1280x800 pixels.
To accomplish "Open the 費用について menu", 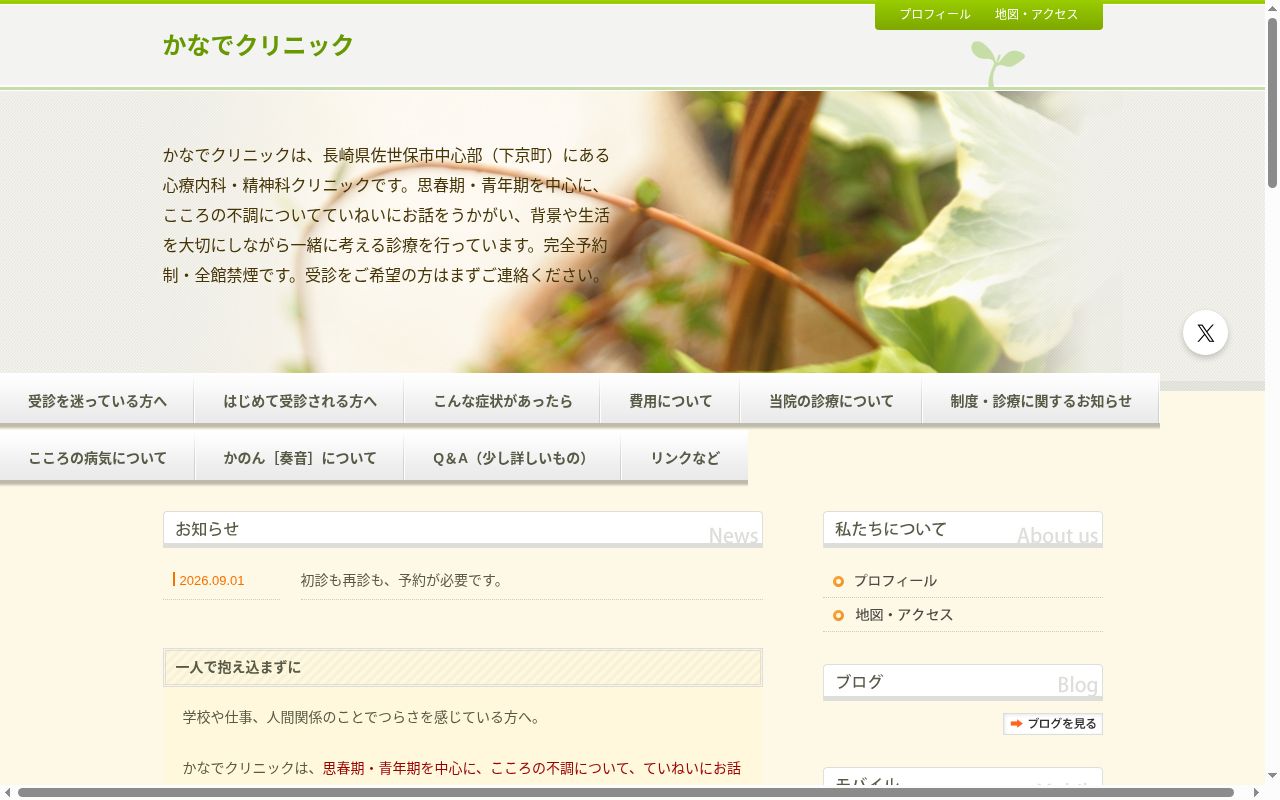I will [x=670, y=401].
